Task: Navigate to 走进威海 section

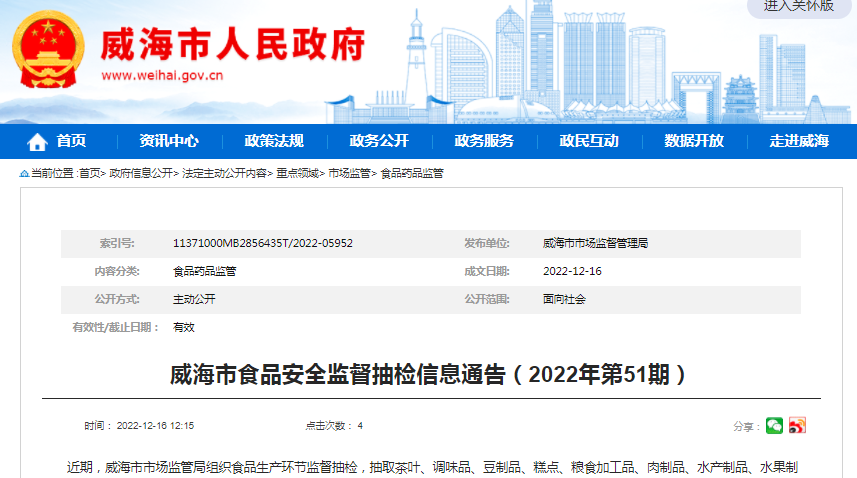Action: (798, 141)
